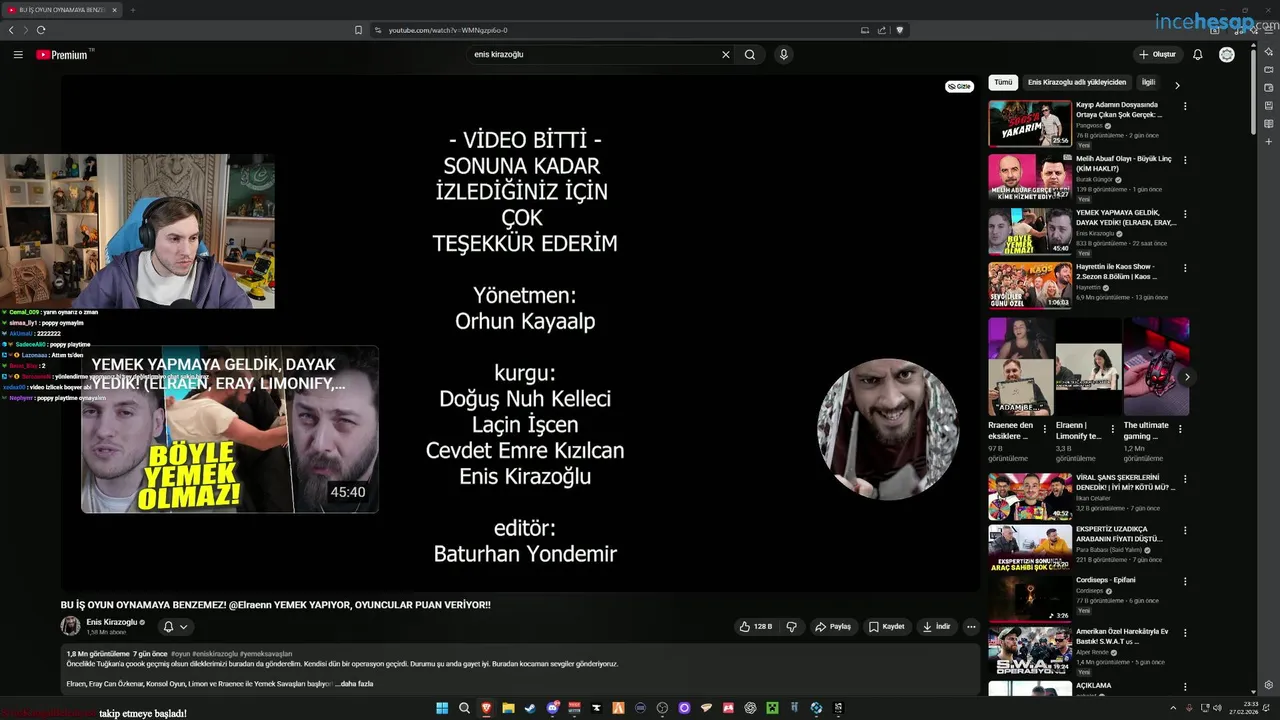Viewport: 1280px width, 720px height.
Task: Reload the page in browser
Action: 41,30
